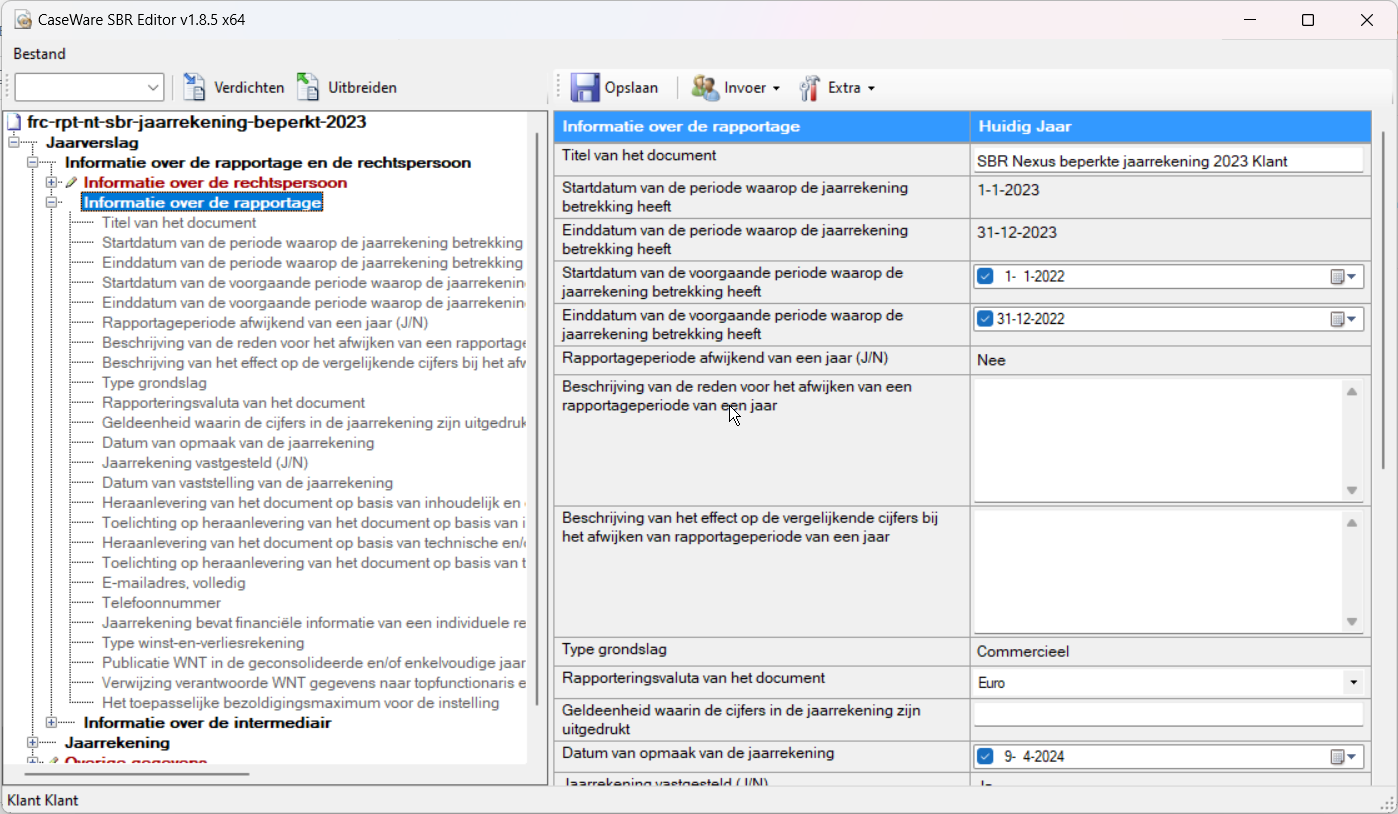This screenshot has height=814, width=1398.
Task: Click the Verdichten collapse icon
Action: coord(194,87)
